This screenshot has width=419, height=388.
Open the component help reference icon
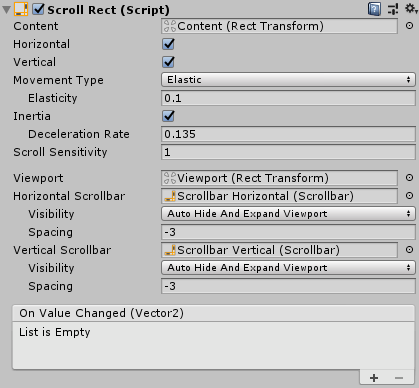click(374, 9)
